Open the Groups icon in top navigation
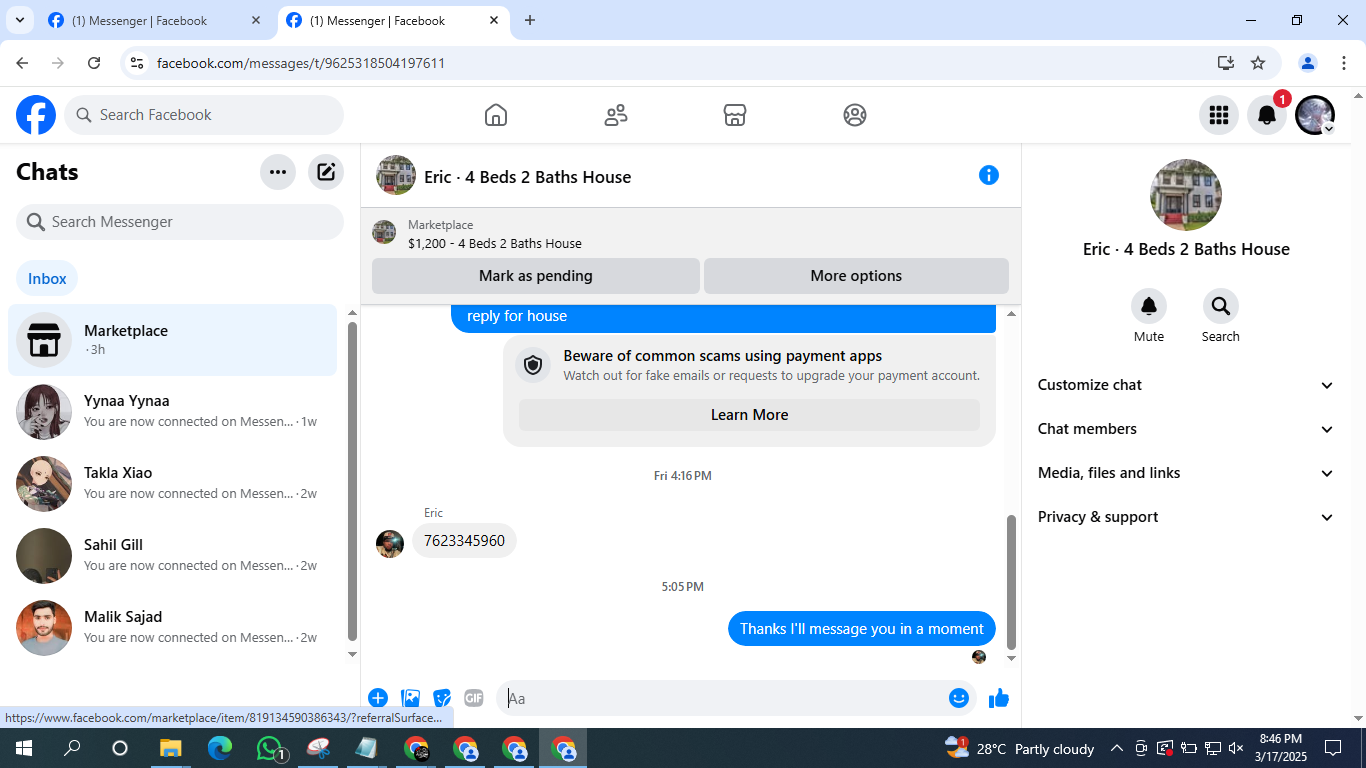Screen dimensions: 1366x768 click(855, 115)
